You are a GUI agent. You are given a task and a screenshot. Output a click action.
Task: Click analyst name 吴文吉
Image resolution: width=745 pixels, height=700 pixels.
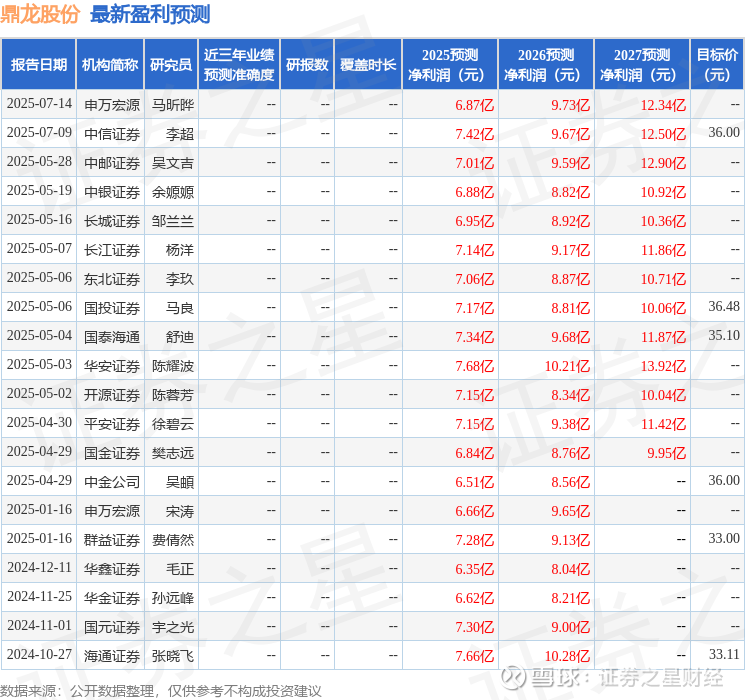click(173, 163)
